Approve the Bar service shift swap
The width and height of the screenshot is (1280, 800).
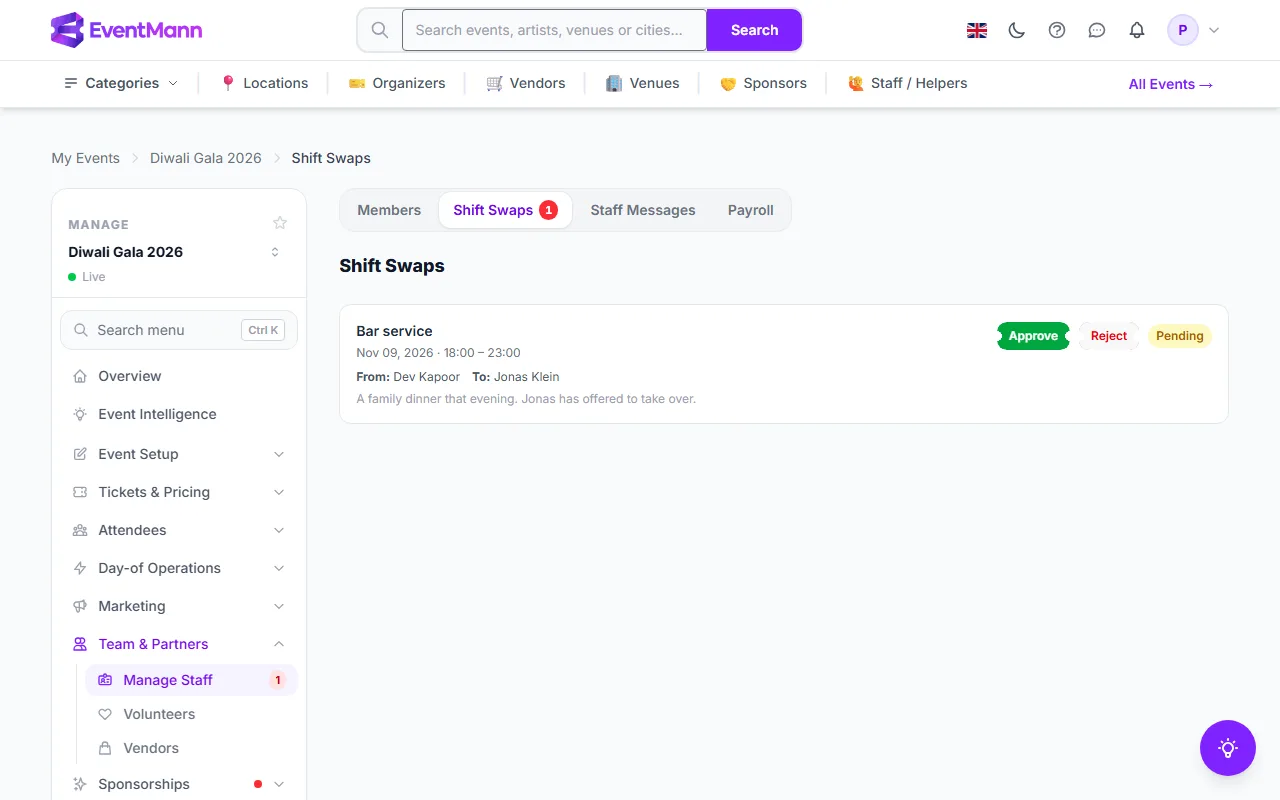pos(1033,336)
